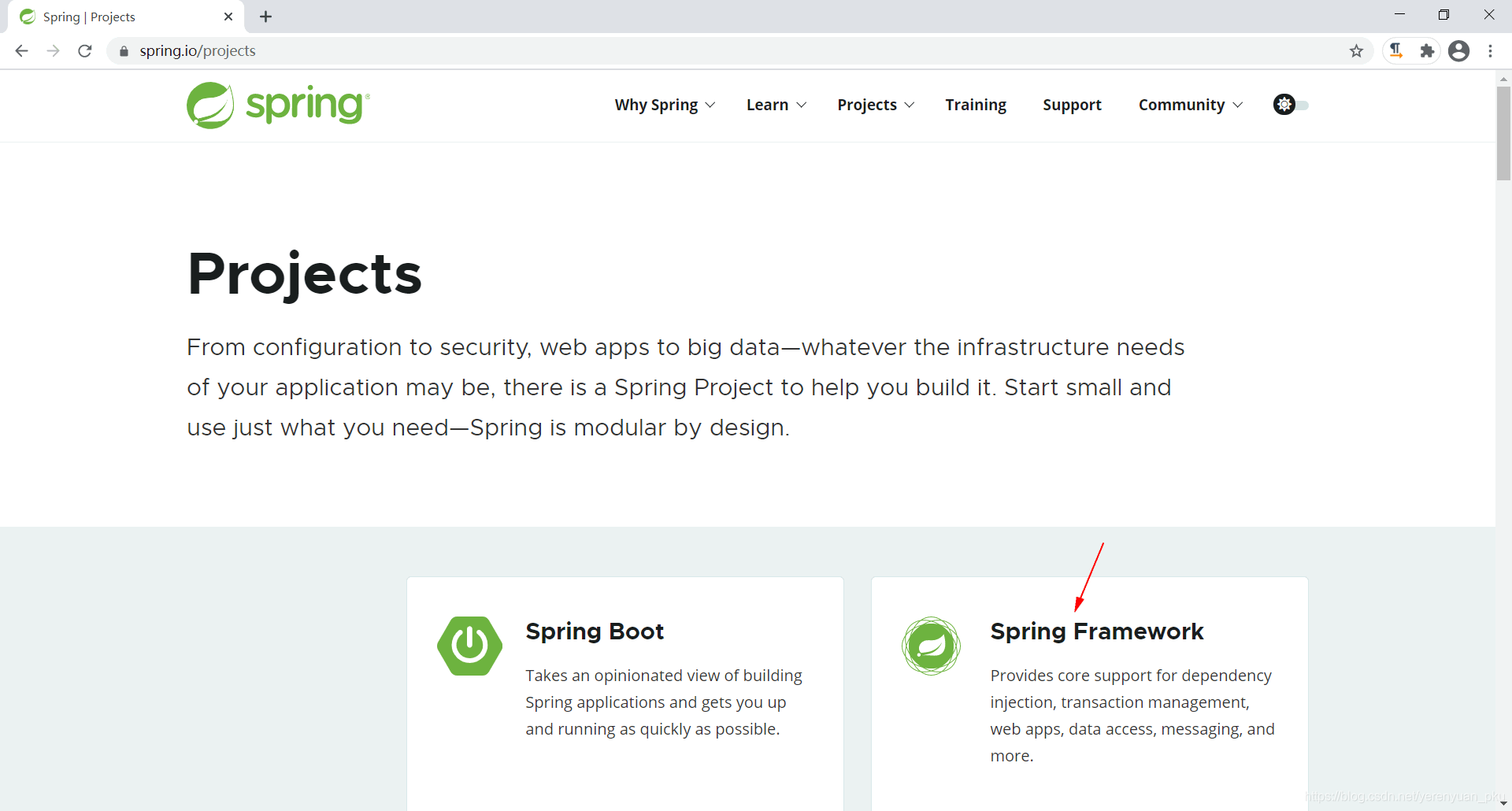Go back with the browser back arrow
Viewport: 1512px width, 811px height.
click(21, 51)
